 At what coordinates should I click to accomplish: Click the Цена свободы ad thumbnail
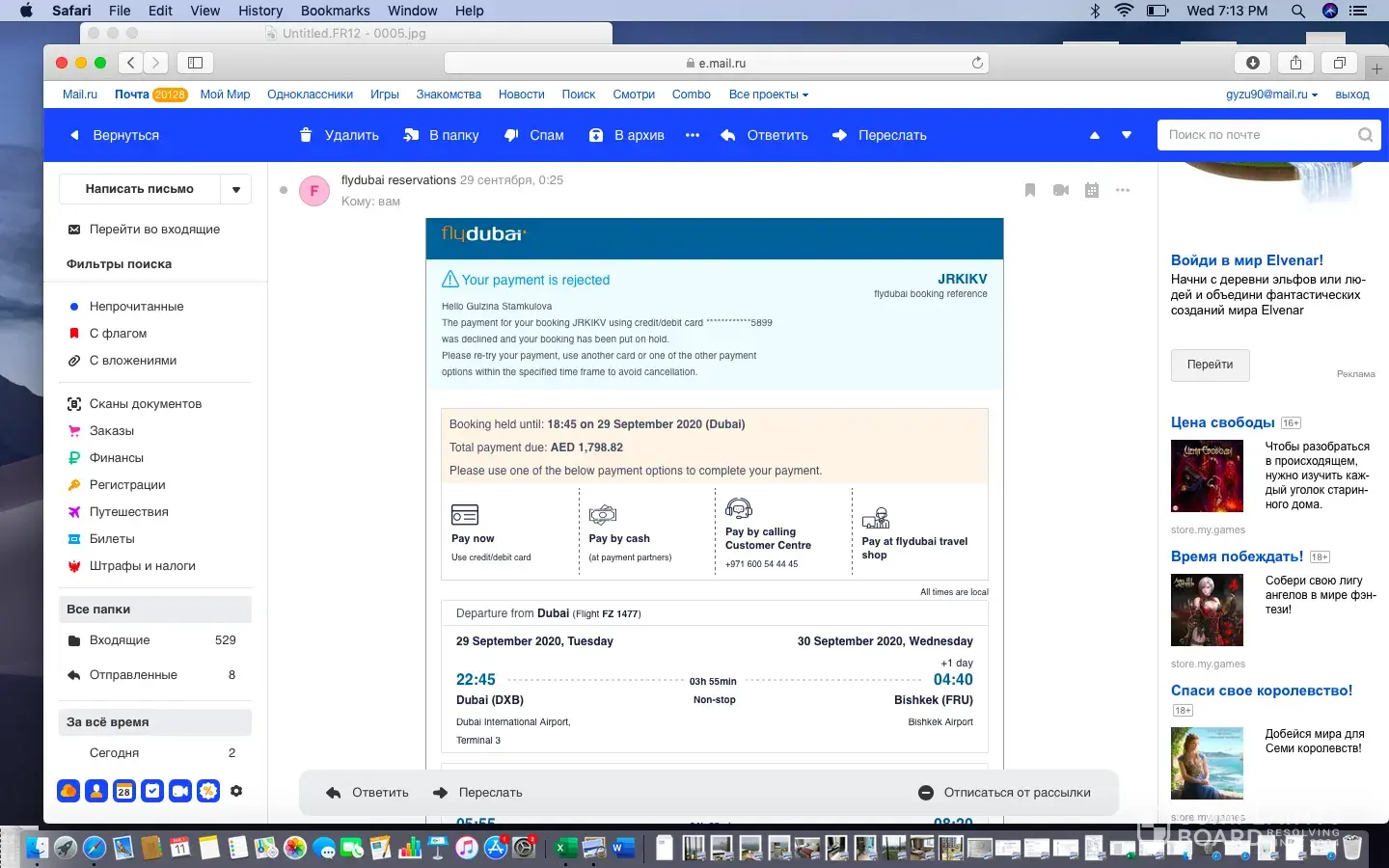tap(1207, 475)
